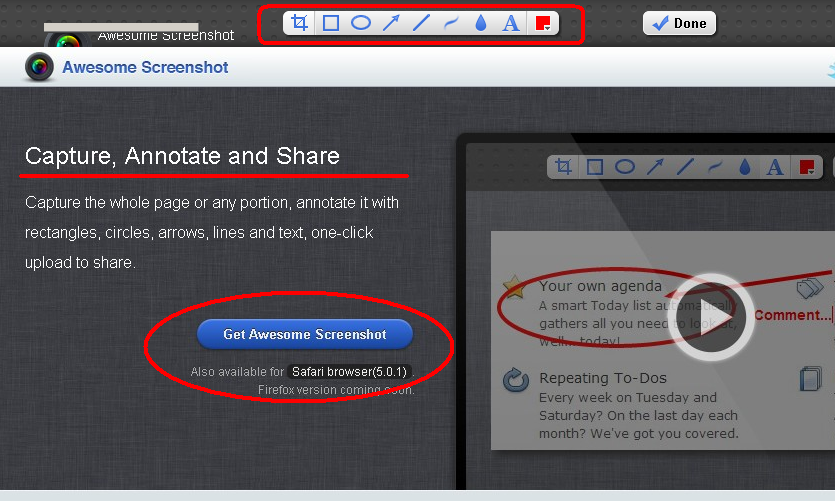835x501 pixels.
Task: Click the Blur droplet icon in video preview
Action: click(745, 167)
